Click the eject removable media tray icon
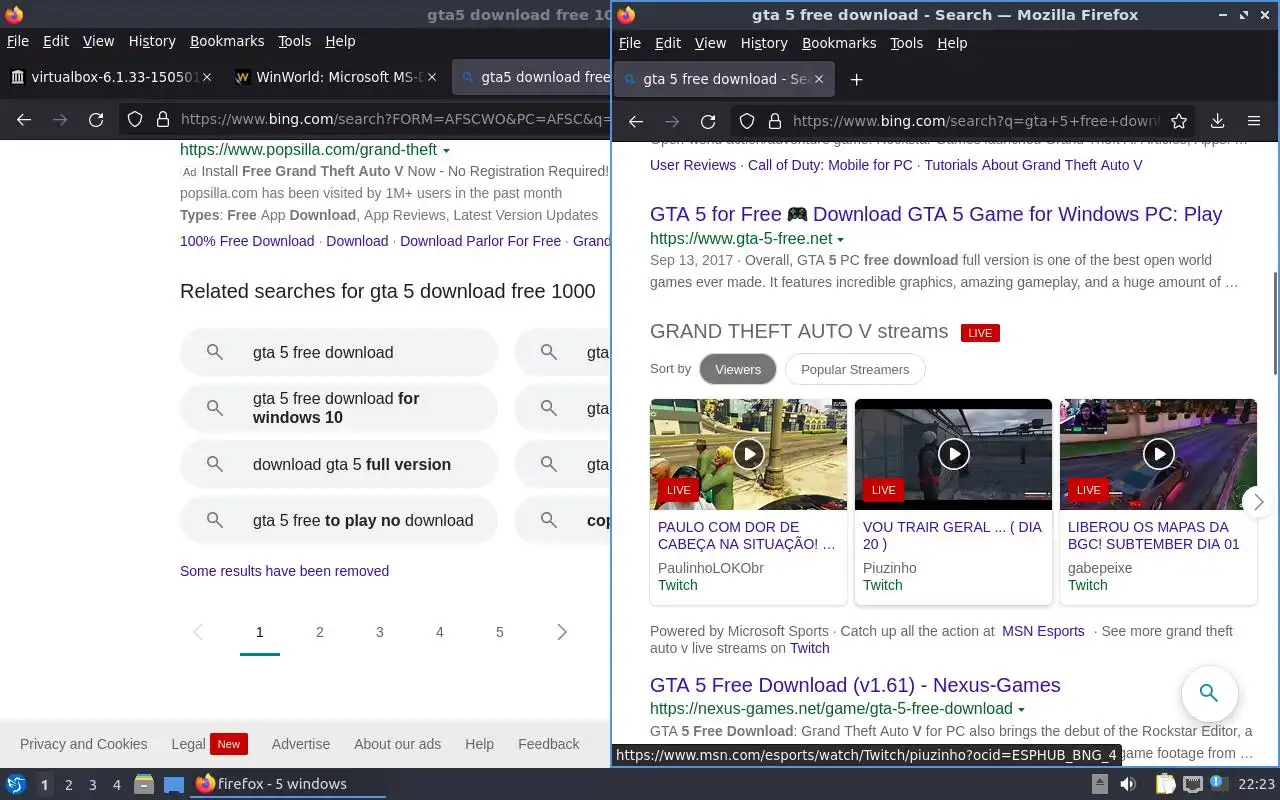Screen dimensions: 1280x800 1100,784
